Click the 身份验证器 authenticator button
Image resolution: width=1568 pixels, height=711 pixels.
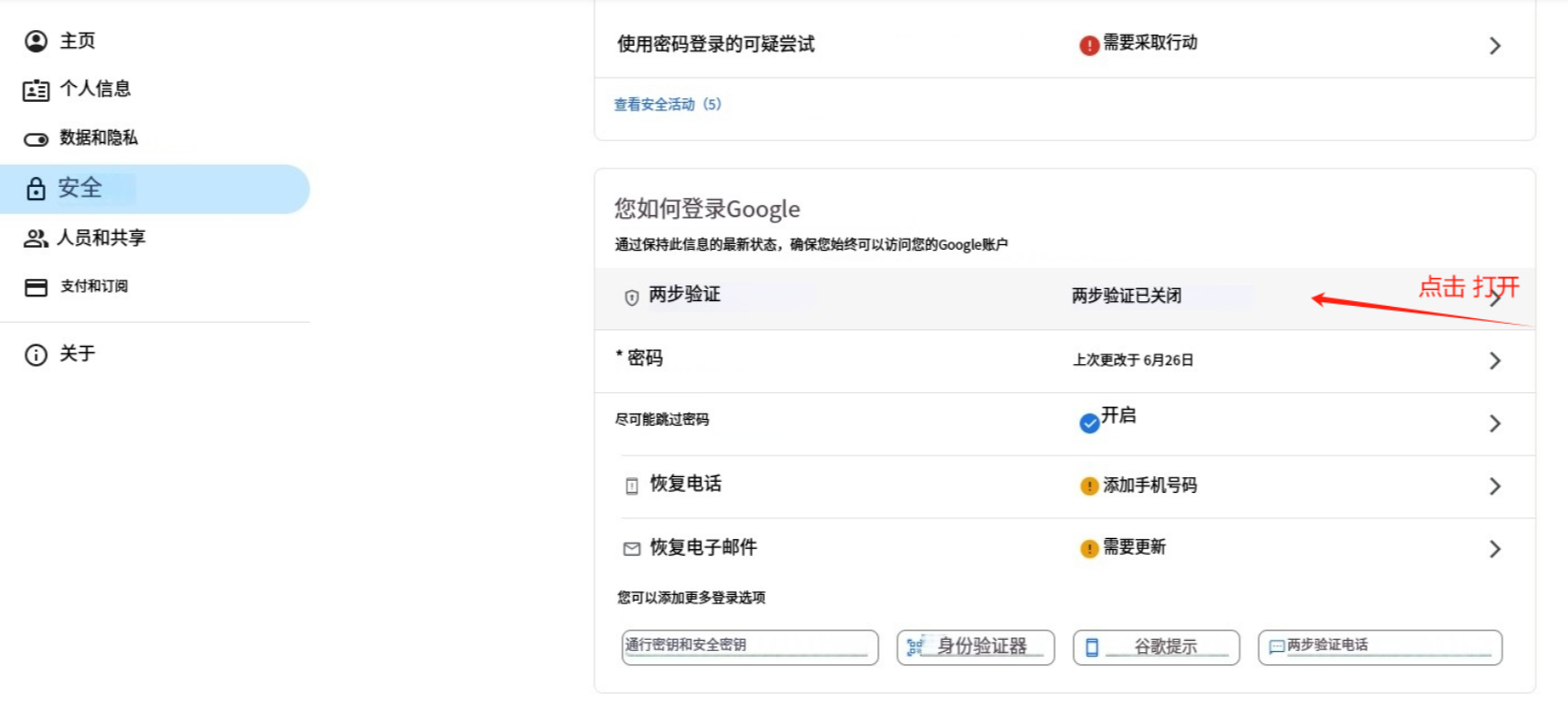click(x=975, y=646)
